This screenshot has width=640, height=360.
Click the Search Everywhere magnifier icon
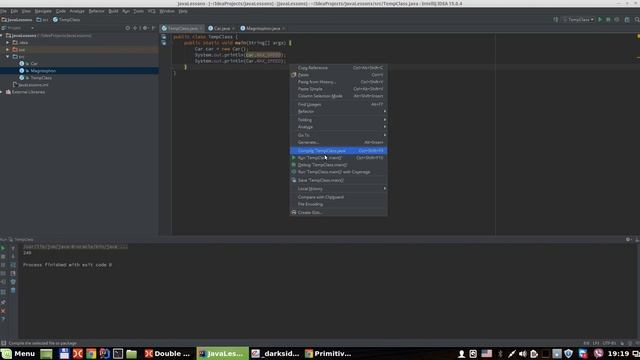click(x=637, y=20)
